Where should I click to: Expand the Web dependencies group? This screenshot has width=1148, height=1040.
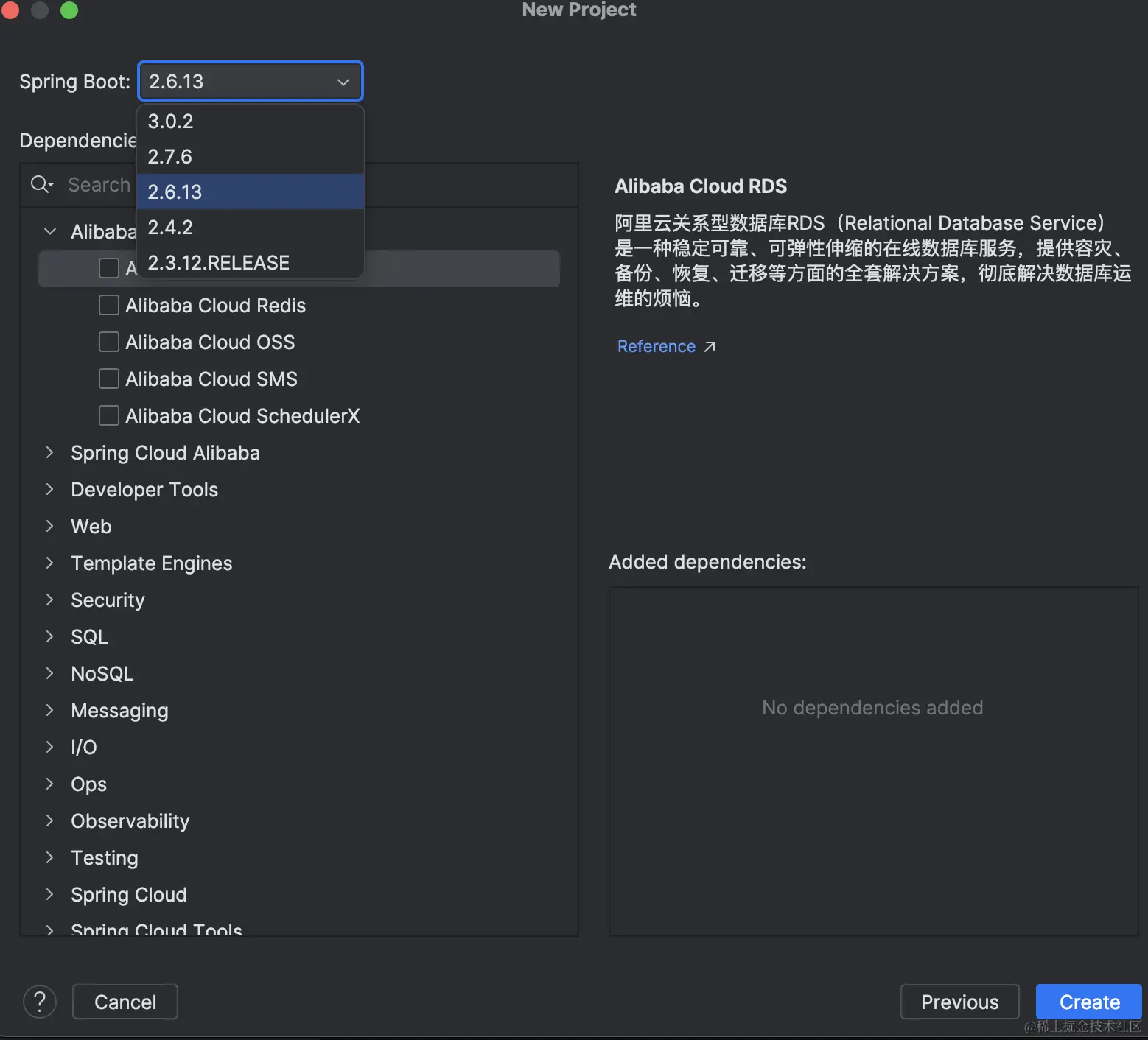(50, 526)
